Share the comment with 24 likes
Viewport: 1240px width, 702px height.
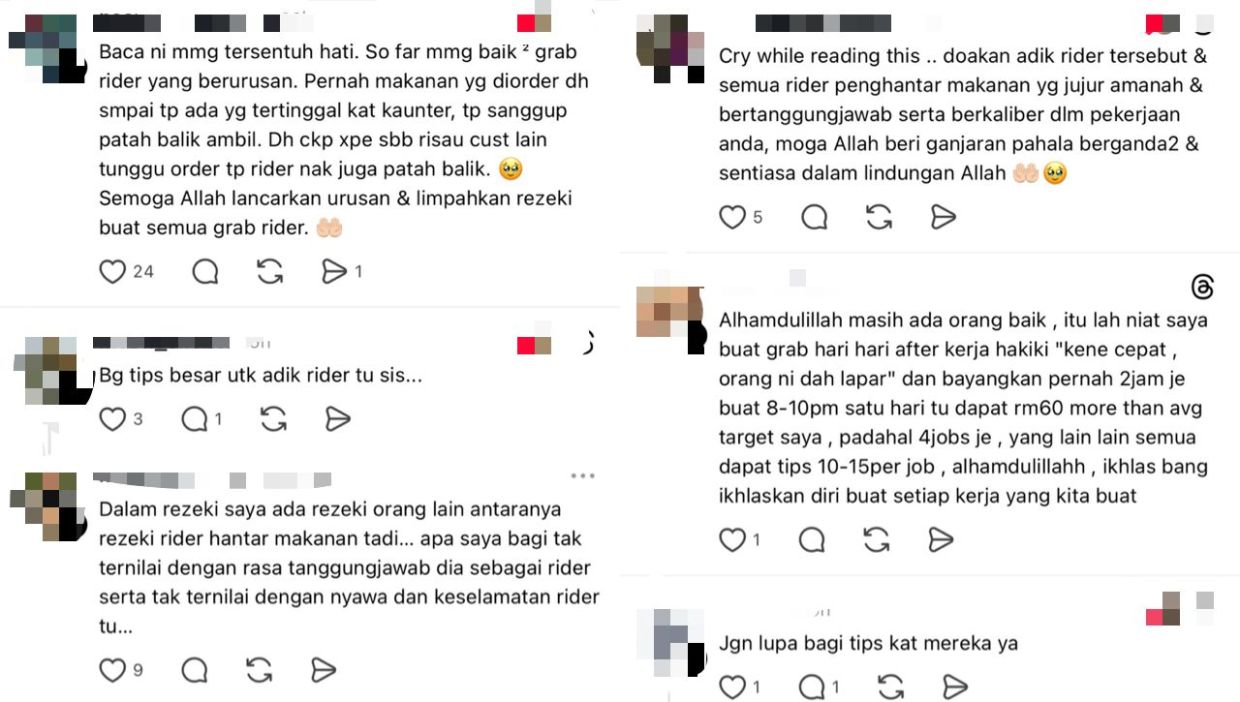[333, 271]
